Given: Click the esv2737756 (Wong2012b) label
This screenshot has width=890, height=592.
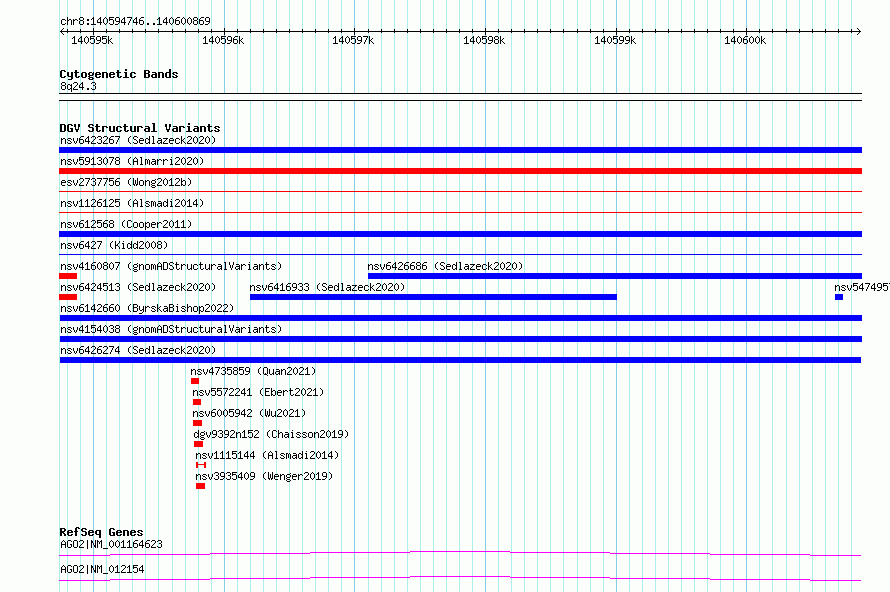Looking at the screenshot, I should 126,182.
